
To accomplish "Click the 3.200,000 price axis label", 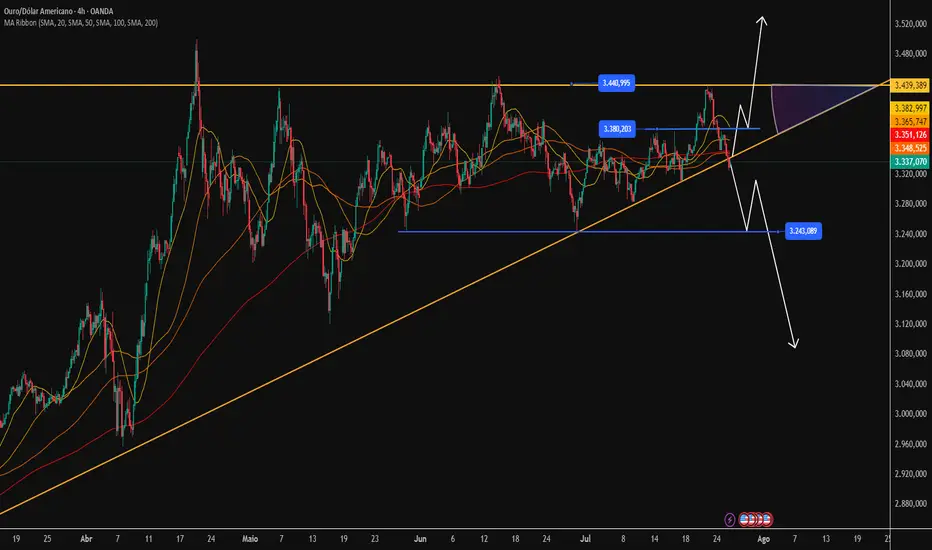I will pyautogui.click(x=911, y=263).
